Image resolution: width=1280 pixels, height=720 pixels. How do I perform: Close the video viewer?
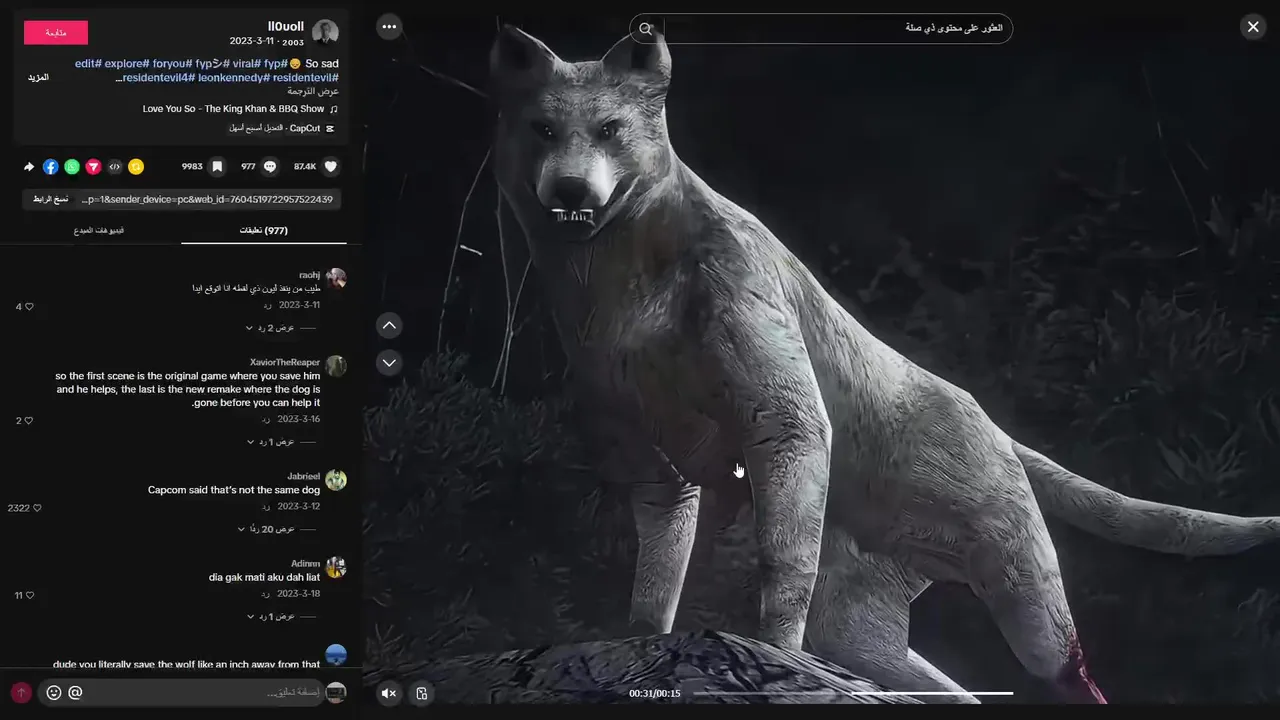[x=1253, y=27]
